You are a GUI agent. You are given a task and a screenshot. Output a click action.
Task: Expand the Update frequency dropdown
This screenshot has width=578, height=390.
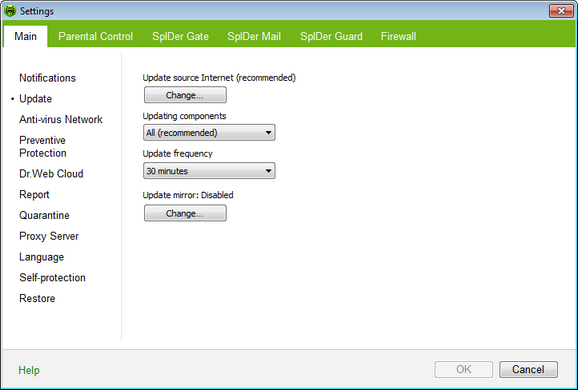click(x=209, y=171)
